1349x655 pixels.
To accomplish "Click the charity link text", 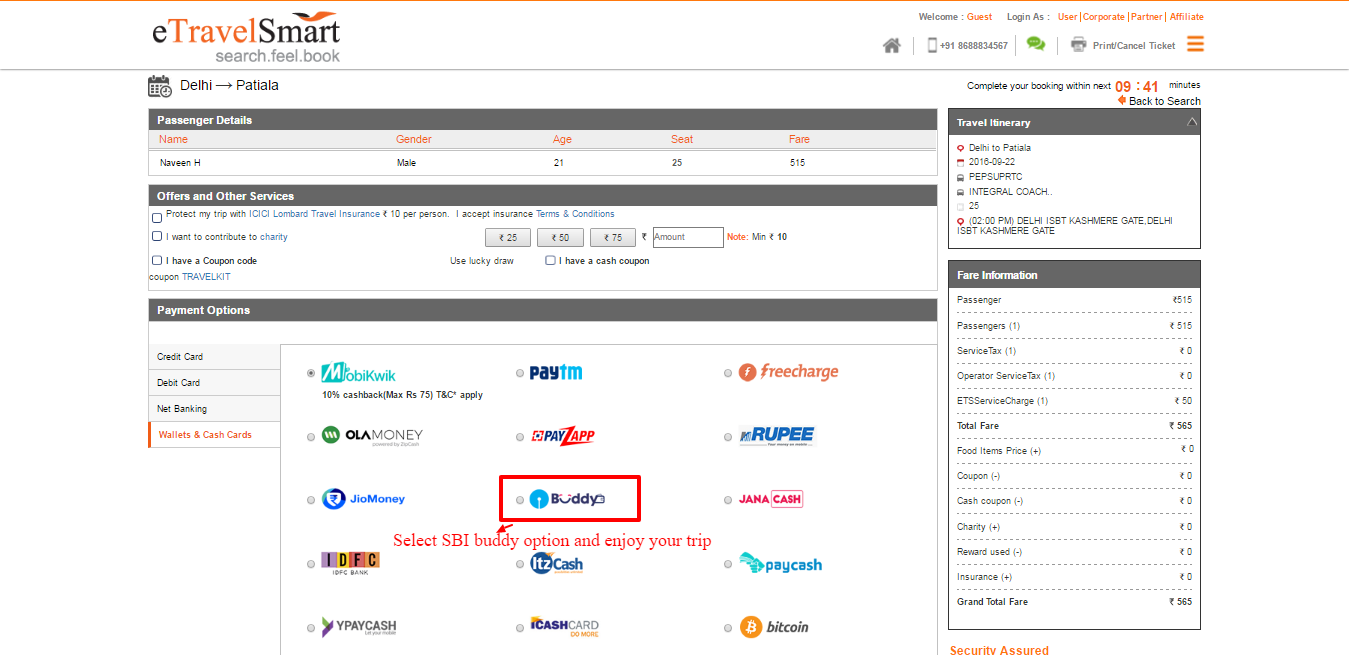I will (x=274, y=237).
